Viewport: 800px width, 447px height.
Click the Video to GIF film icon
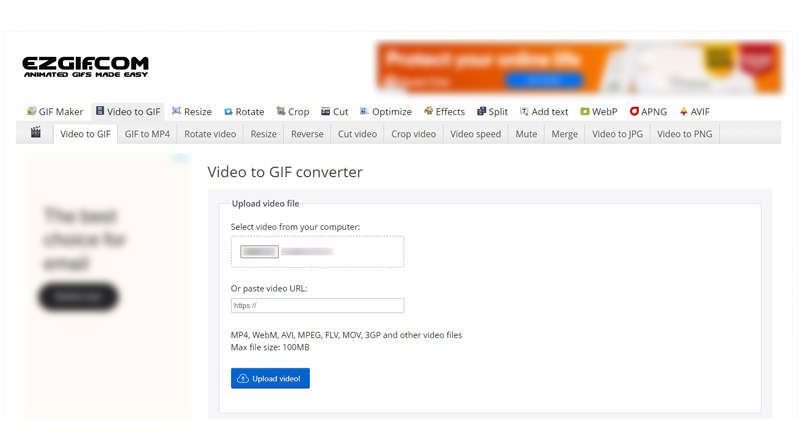click(x=100, y=111)
